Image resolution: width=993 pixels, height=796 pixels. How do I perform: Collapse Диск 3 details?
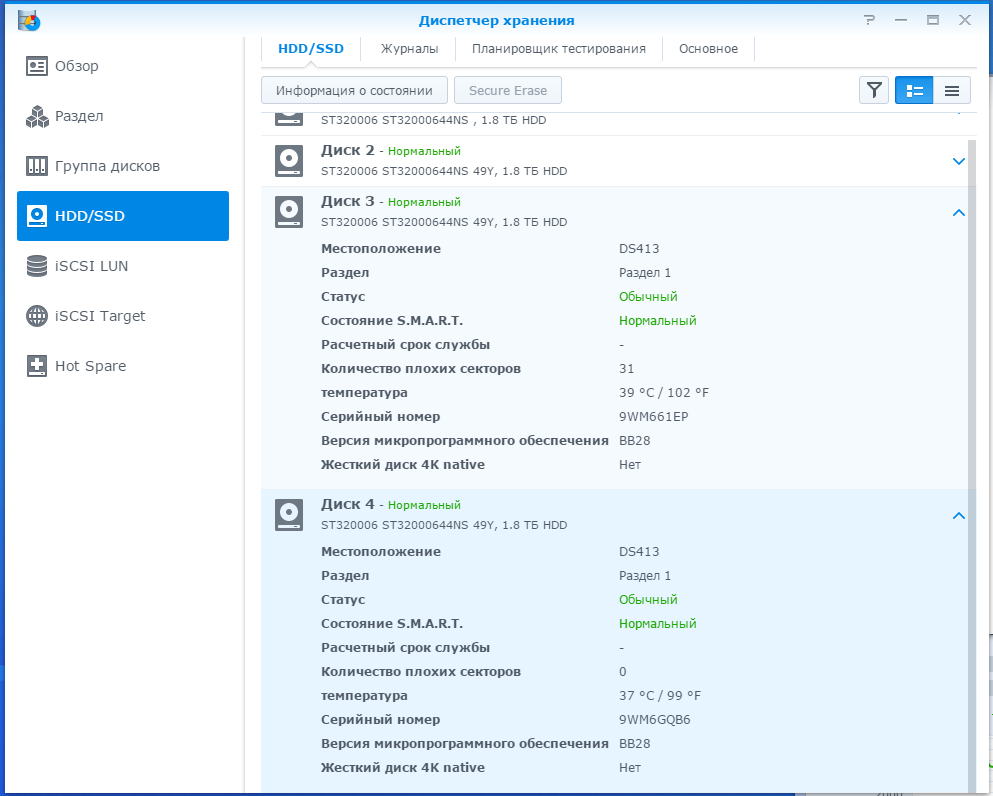click(x=959, y=213)
